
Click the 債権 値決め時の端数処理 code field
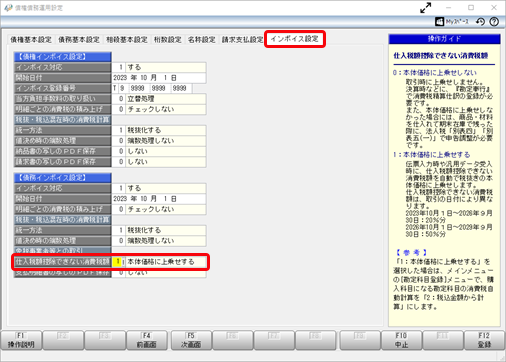[x=119, y=141]
